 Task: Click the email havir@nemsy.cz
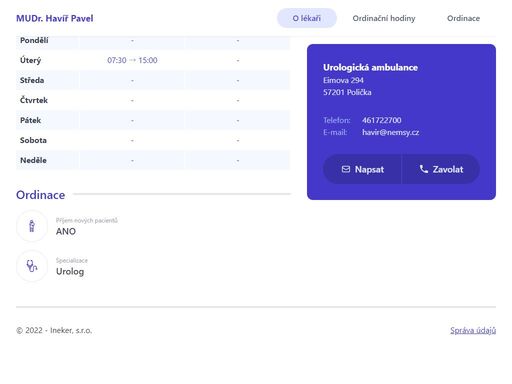tap(391, 132)
